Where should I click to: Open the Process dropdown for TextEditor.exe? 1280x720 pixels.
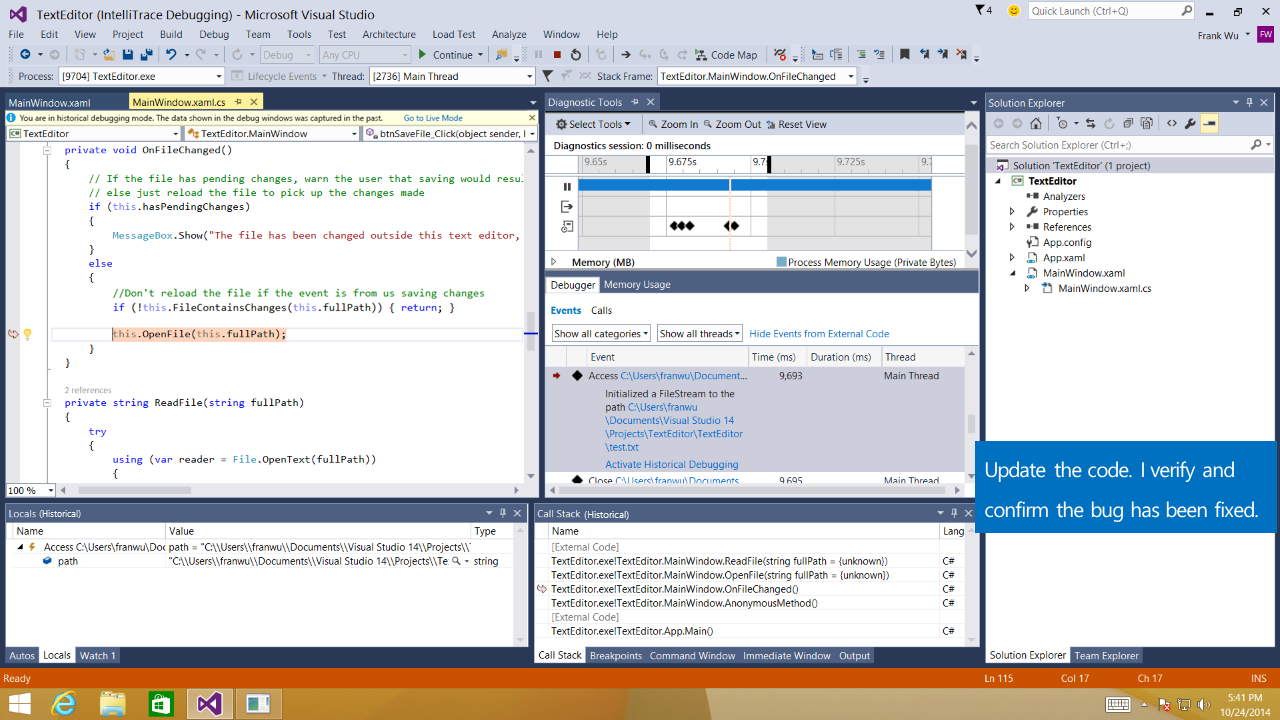pos(141,76)
